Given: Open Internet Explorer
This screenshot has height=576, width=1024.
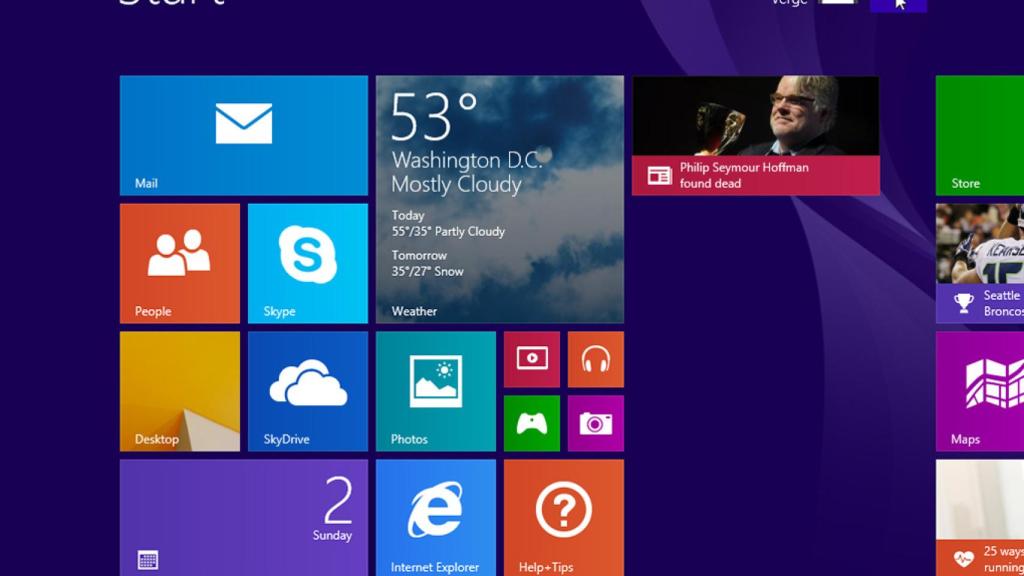Looking at the screenshot, I should click(x=435, y=518).
